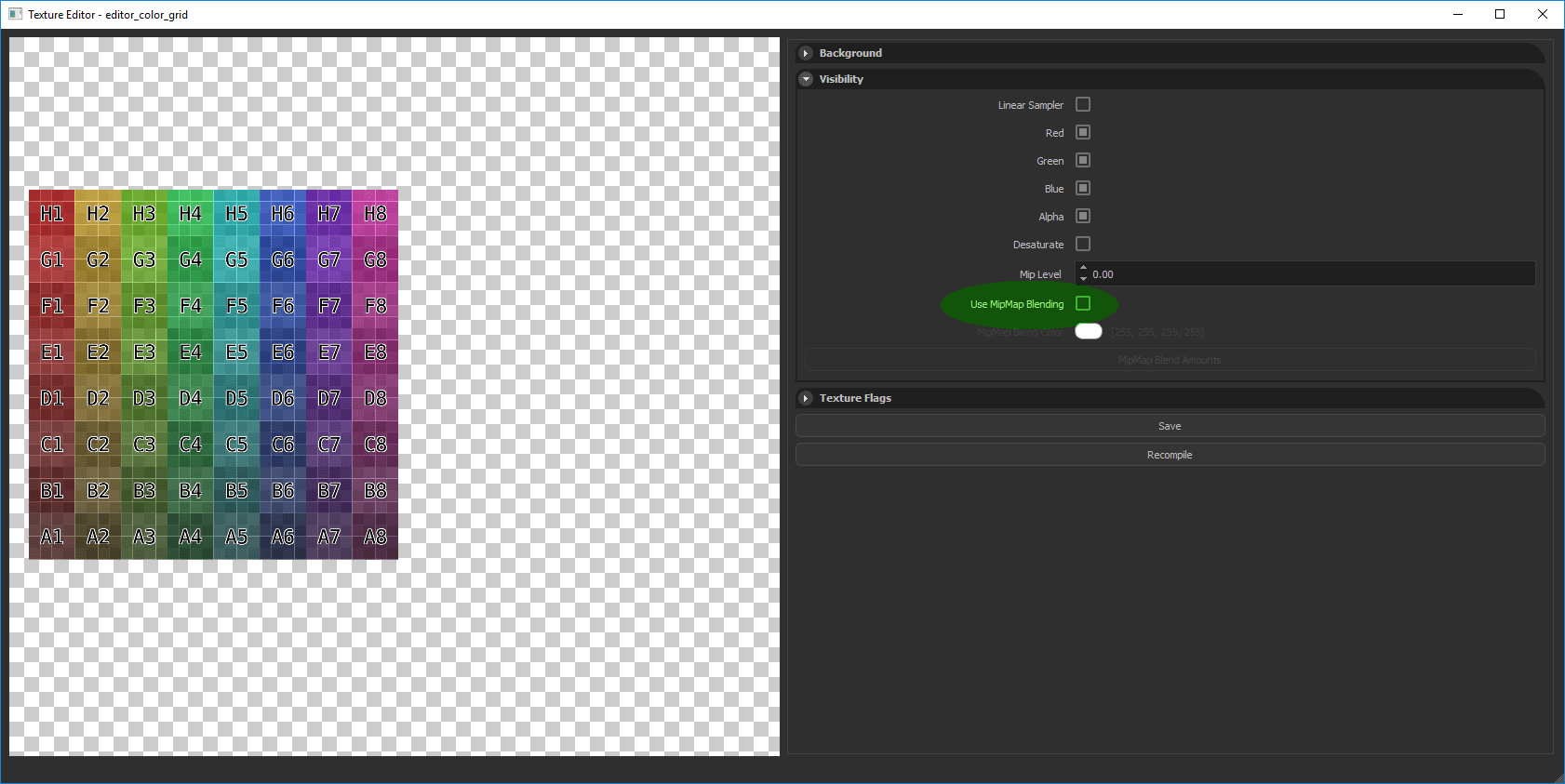Viewport: 1565px width, 784px height.
Task: Expand the Background section
Action: (x=806, y=53)
